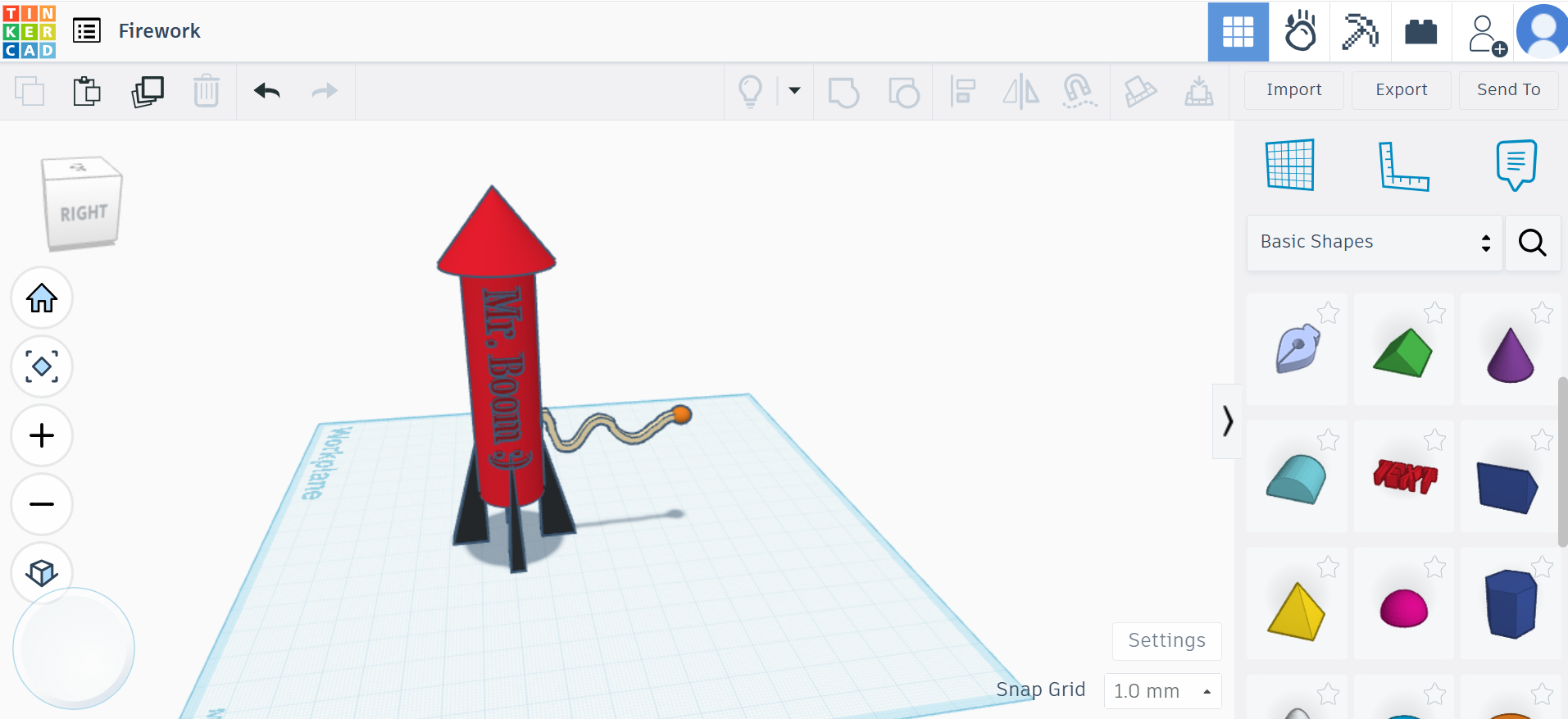Click Fit all in view button
Image resolution: width=1568 pixels, height=719 pixels.
(42, 366)
